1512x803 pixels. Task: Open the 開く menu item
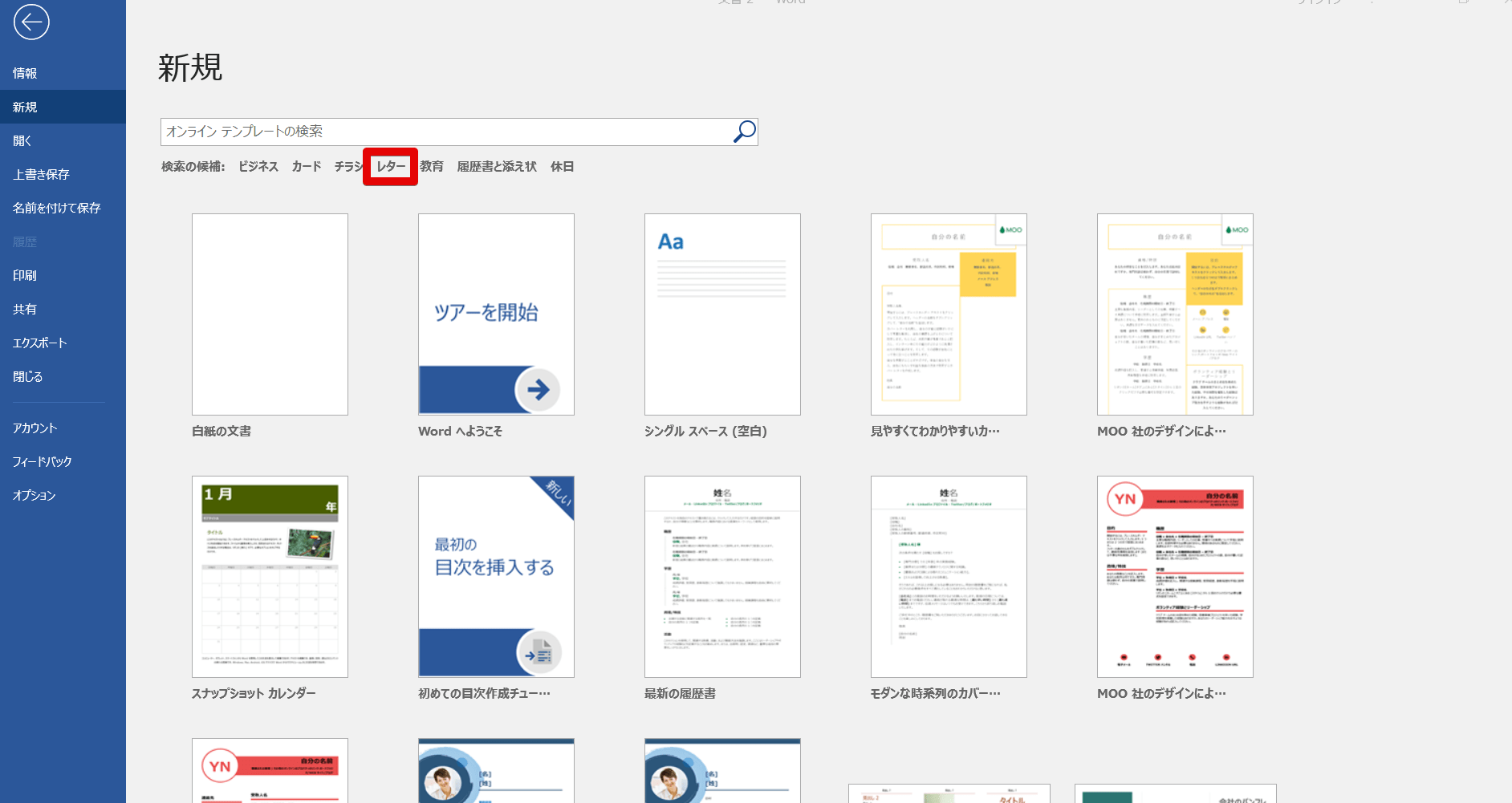(22, 141)
